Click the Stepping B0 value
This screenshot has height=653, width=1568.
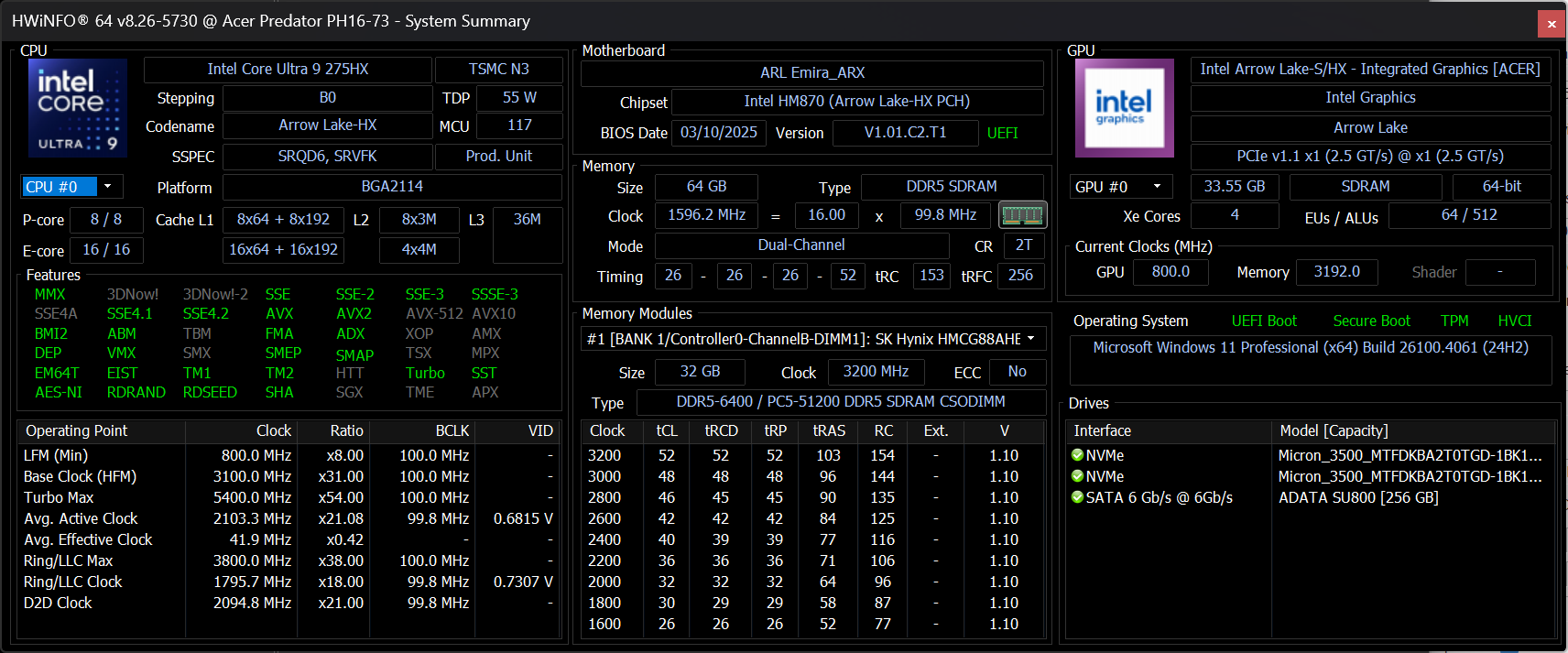click(x=327, y=98)
